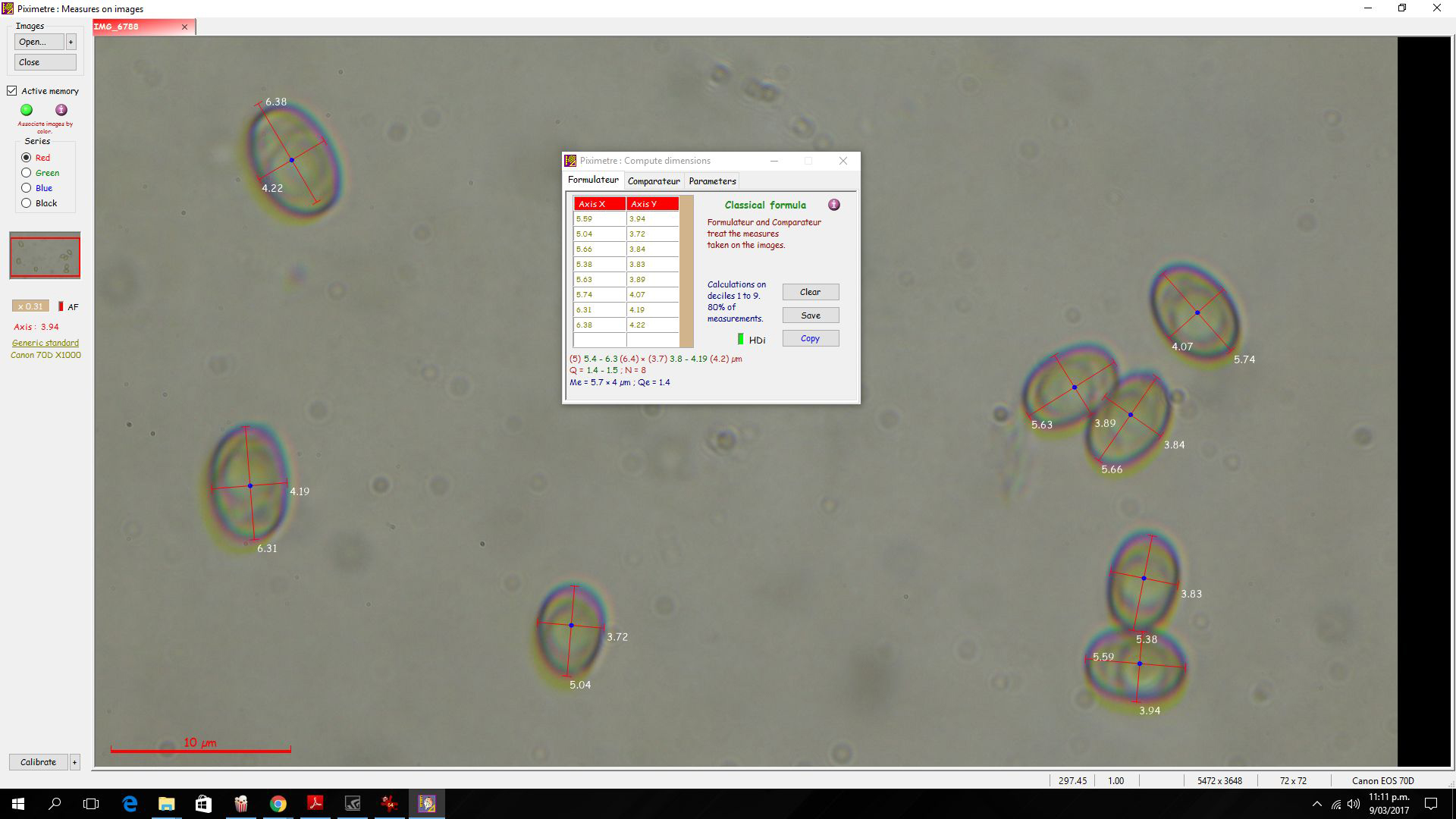Close the IMG_6788 image tab
The height and width of the screenshot is (819, 1456).
click(184, 27)
